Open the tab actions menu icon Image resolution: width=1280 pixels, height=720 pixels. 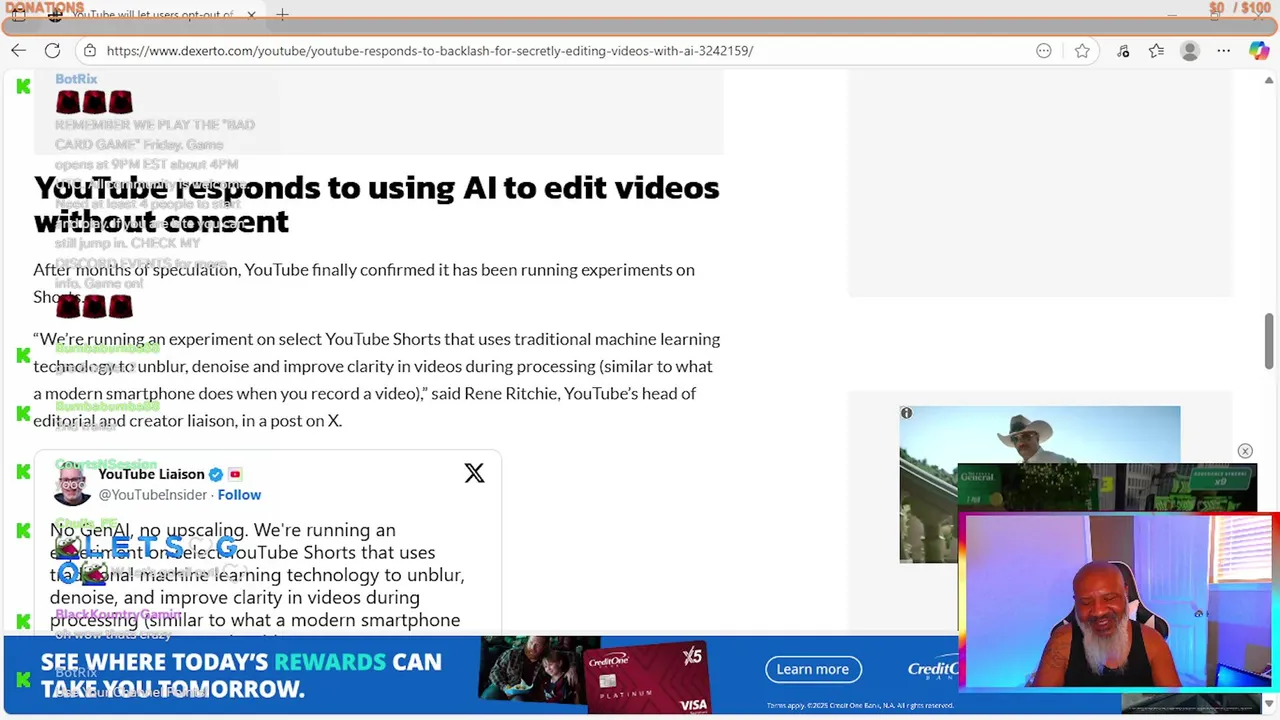pos(18,15)
